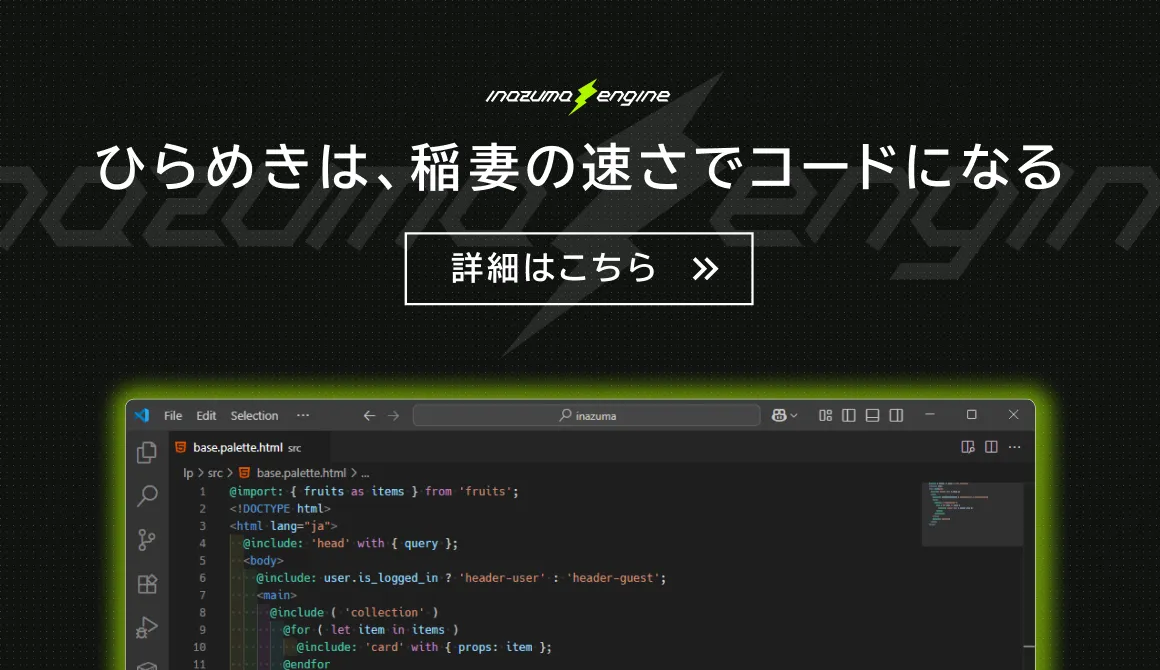Image resolution: width=1160 pixels, height=670 pixels.
Task: Click the Copilot chat icon in title bar
Action: coord(778,416)
